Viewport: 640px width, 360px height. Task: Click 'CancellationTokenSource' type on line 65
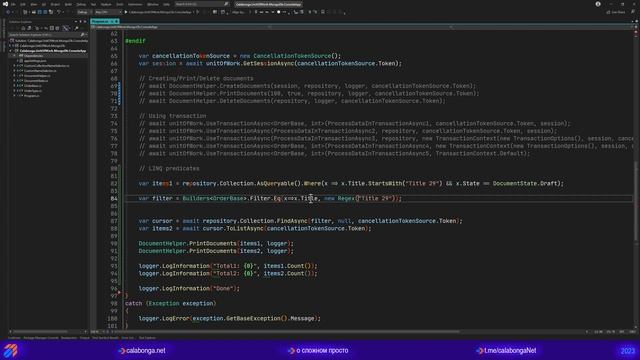click(292, 56)
